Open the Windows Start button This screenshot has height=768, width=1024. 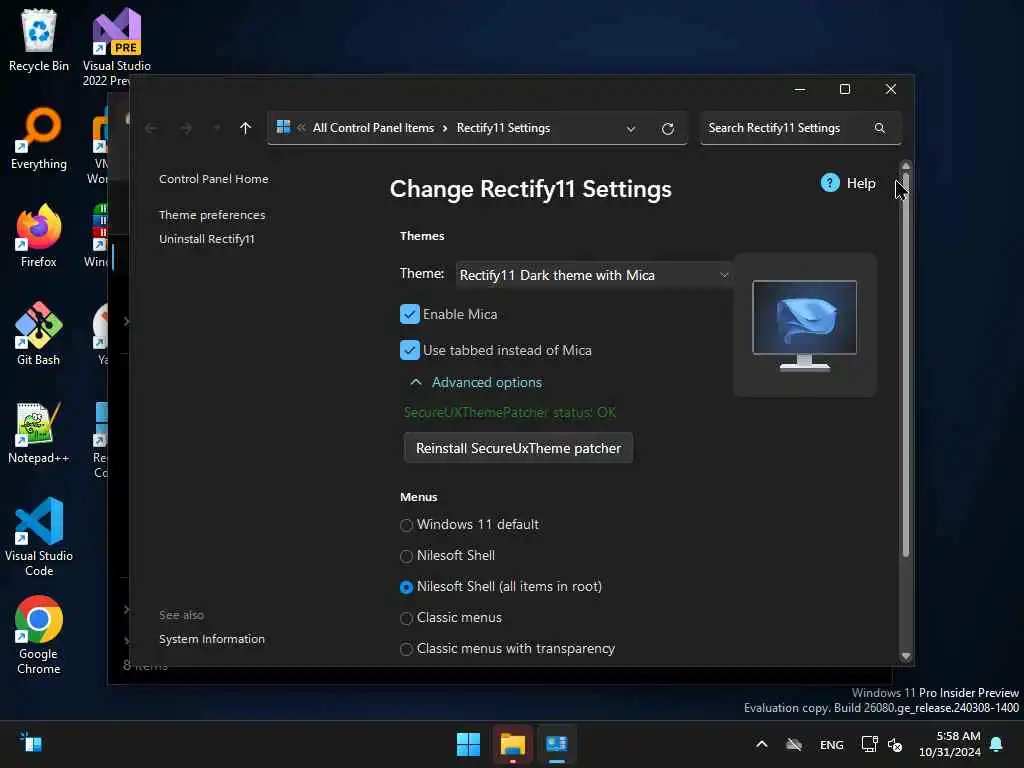pos(468,744)
